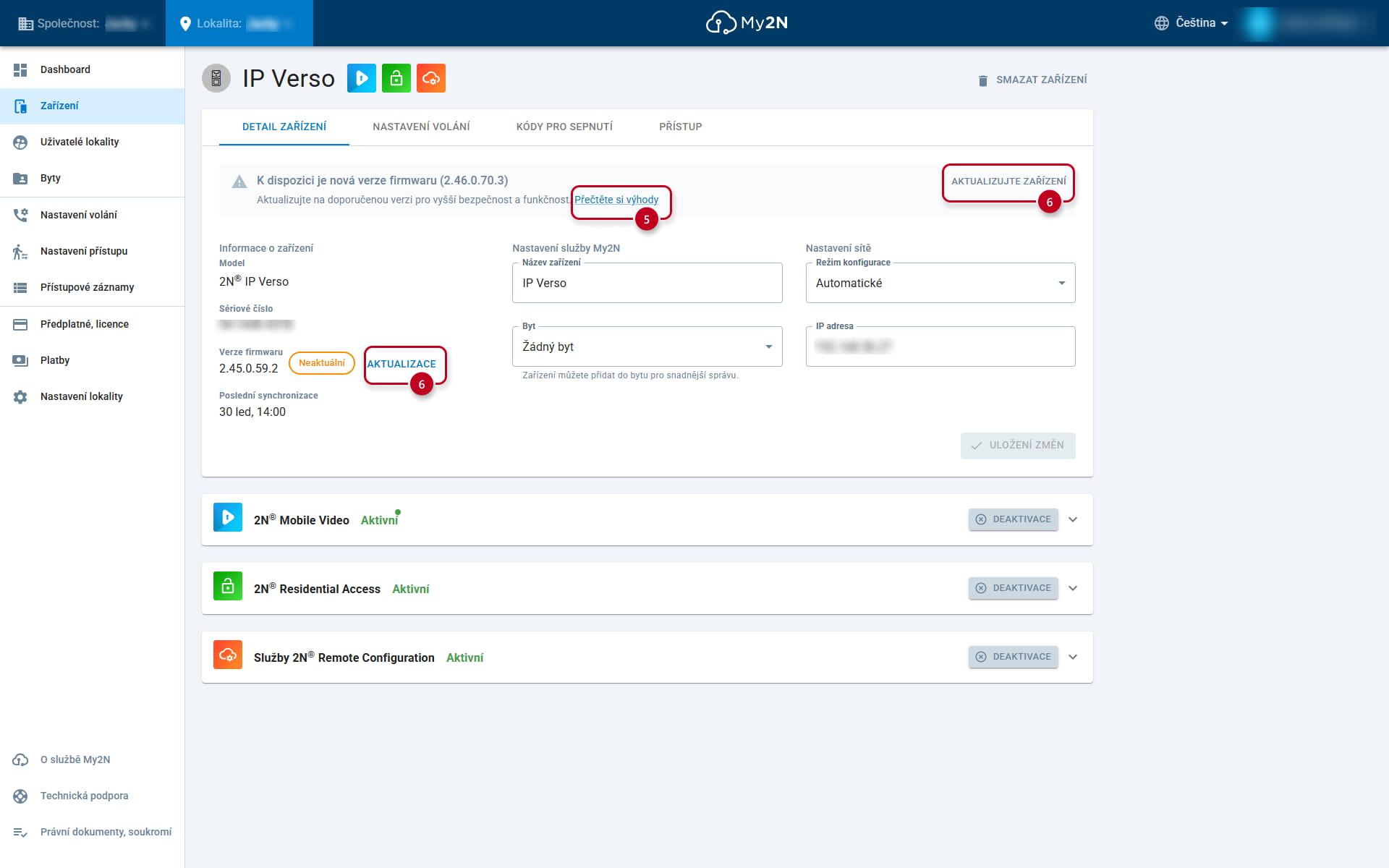Click the green Residential Access lock icon beside title
The image size is (1389, 868).
click(396, 78)
